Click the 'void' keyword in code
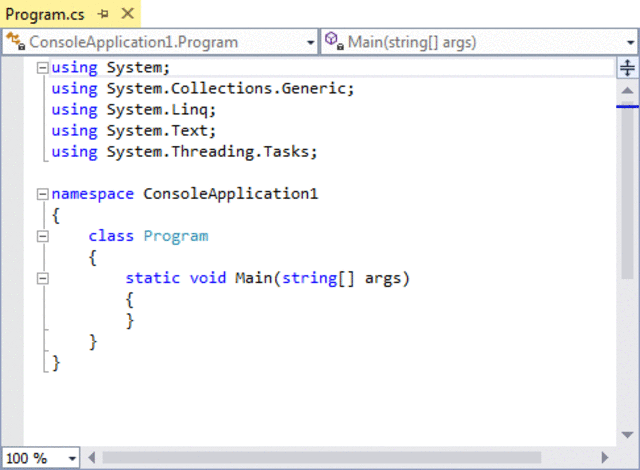The width and height of the screenshot is (640, 470). tap(208, 278)
